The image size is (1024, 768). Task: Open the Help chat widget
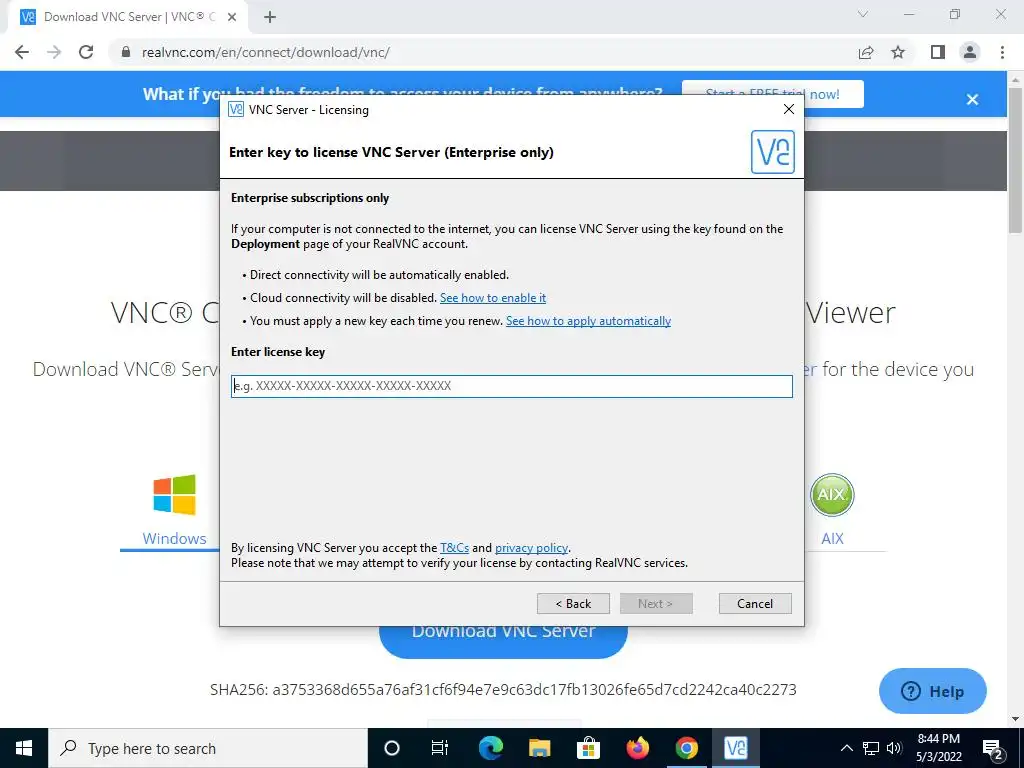tap(933, 691)
